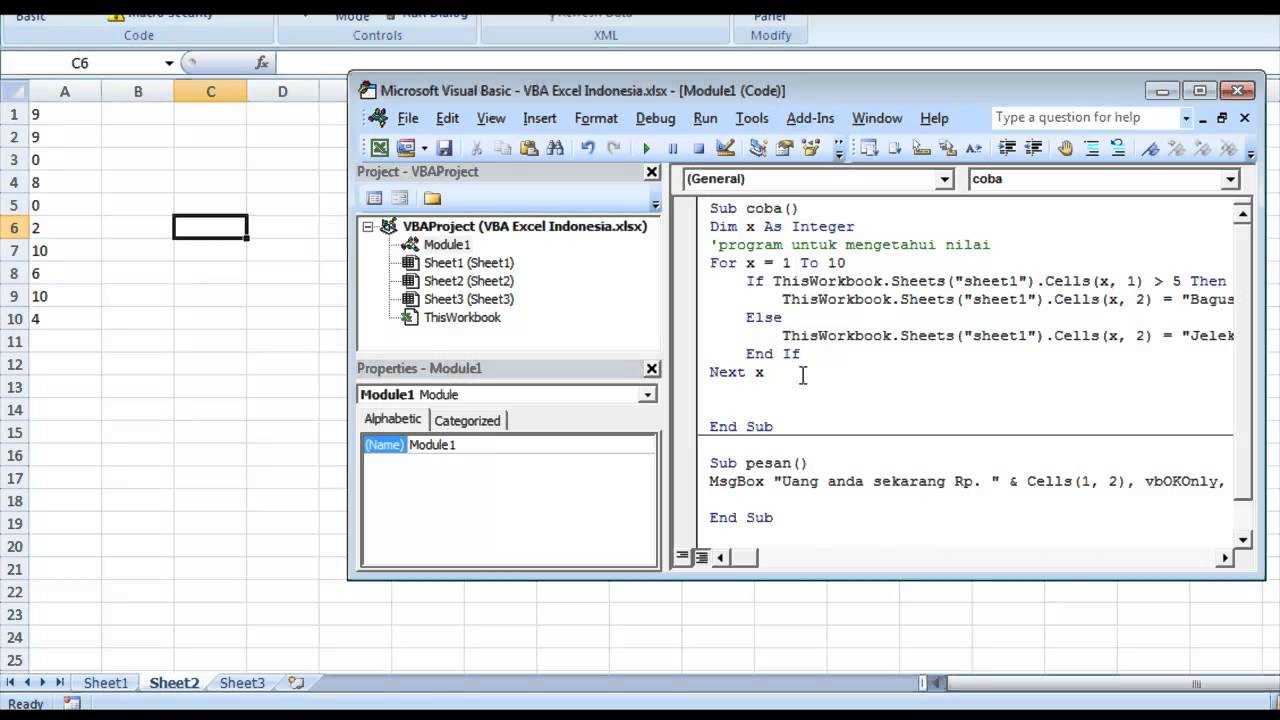
Task: Click the View Microsoft Excel toolbar icon
Action: [380, 148]
